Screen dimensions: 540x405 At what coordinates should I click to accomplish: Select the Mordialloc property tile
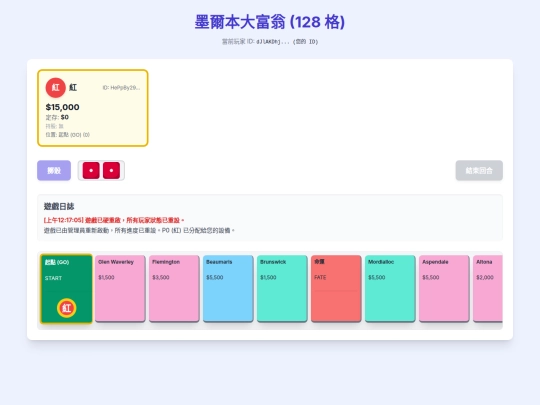click(390, 289)
